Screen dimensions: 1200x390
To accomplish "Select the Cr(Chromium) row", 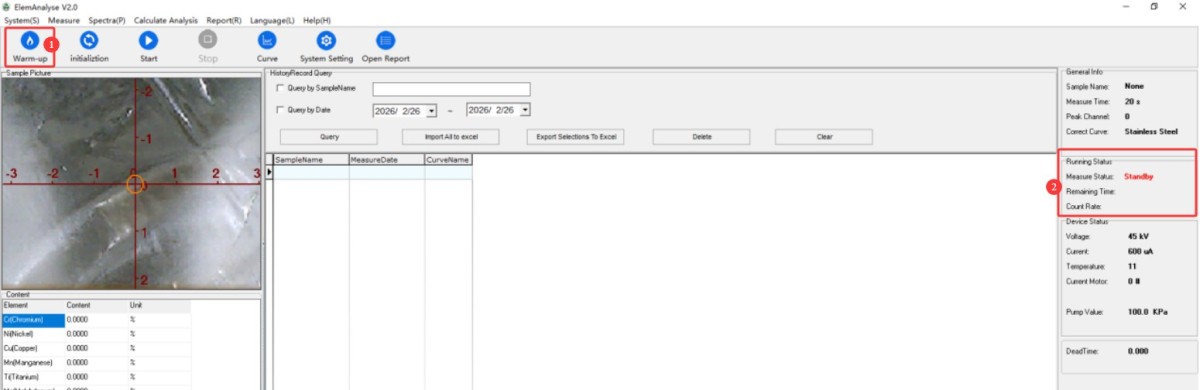I will click(96, 319).
